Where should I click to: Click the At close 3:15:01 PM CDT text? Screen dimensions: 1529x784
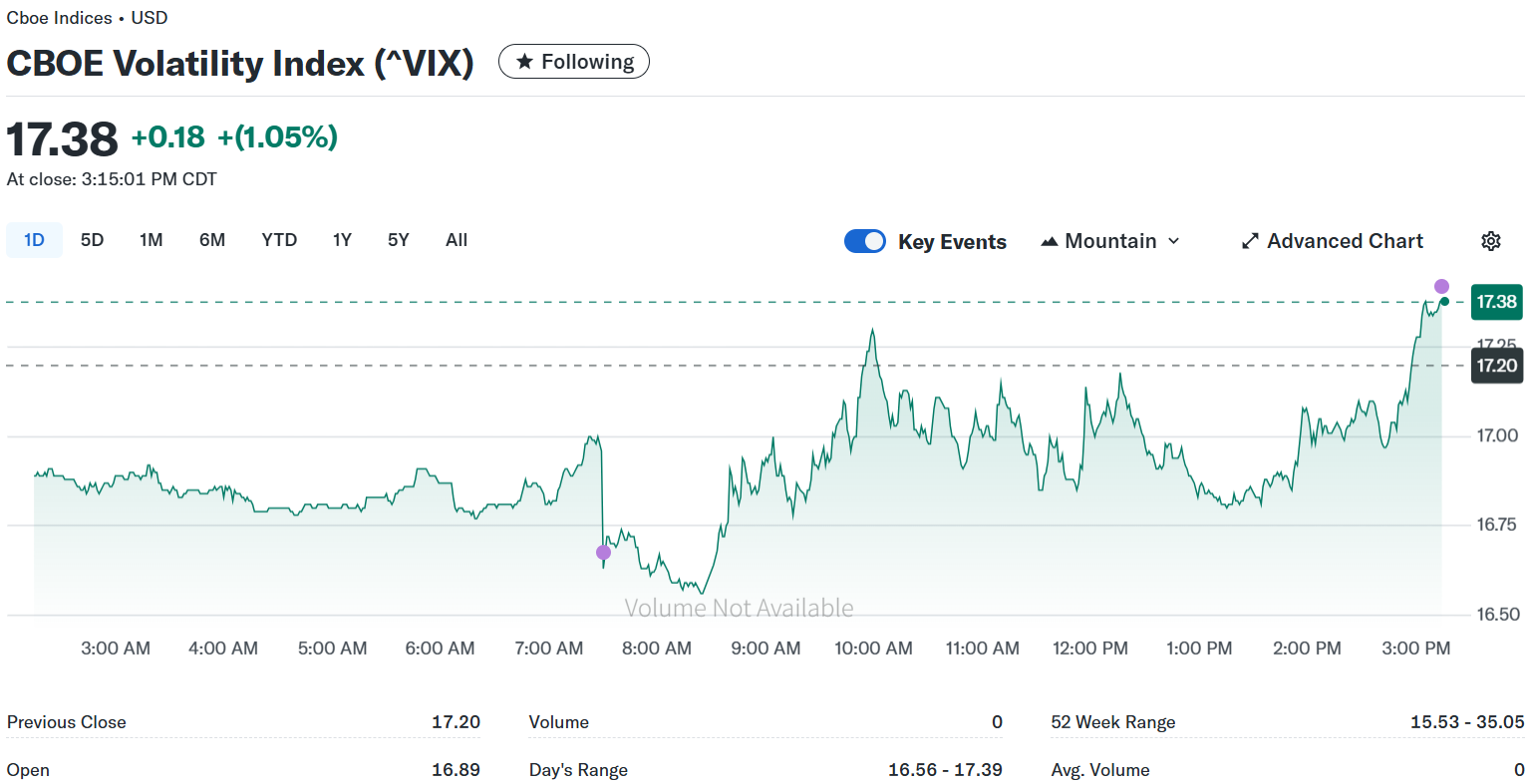(112, 179)
